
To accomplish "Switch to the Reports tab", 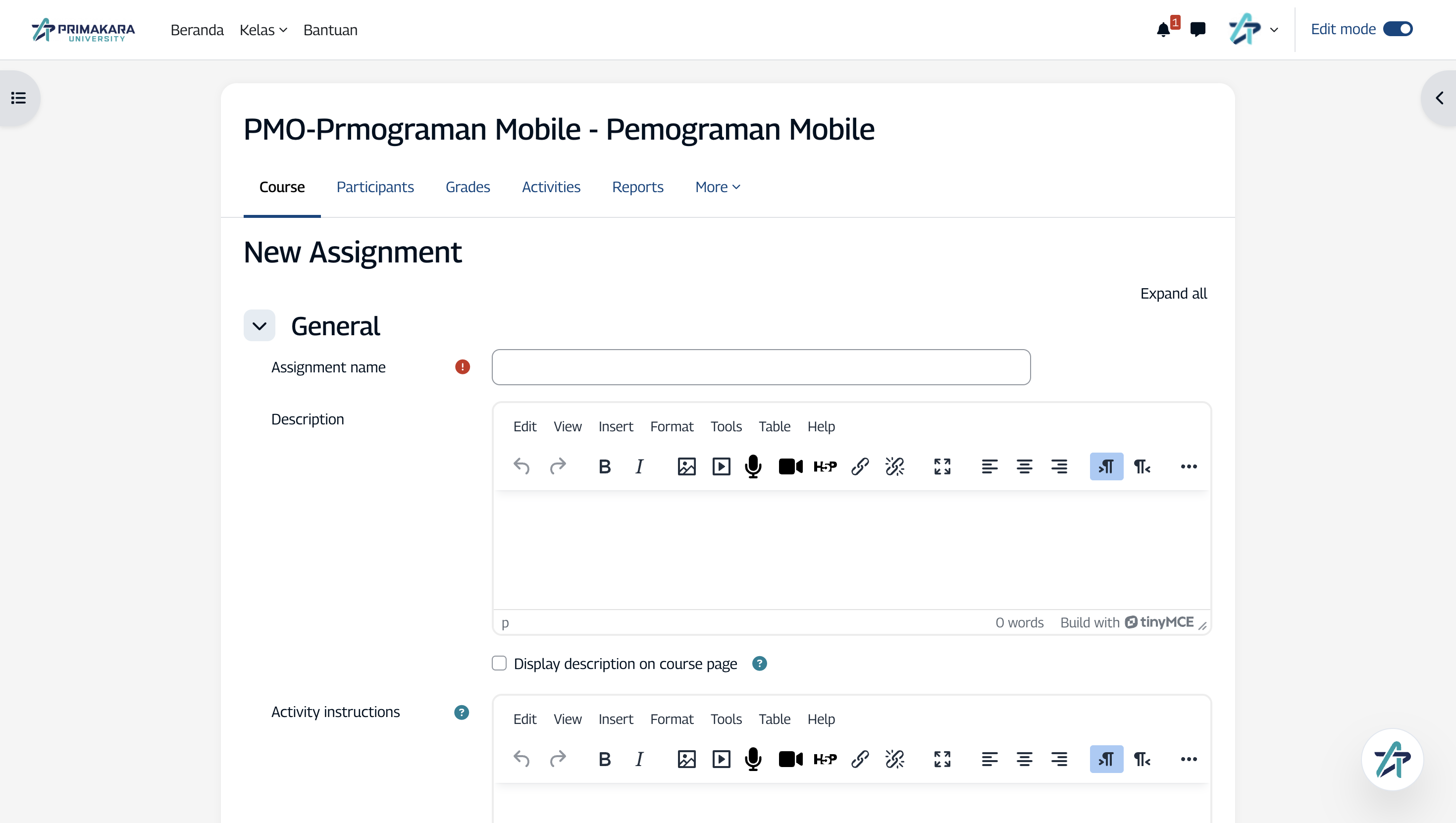I will 637,187.
